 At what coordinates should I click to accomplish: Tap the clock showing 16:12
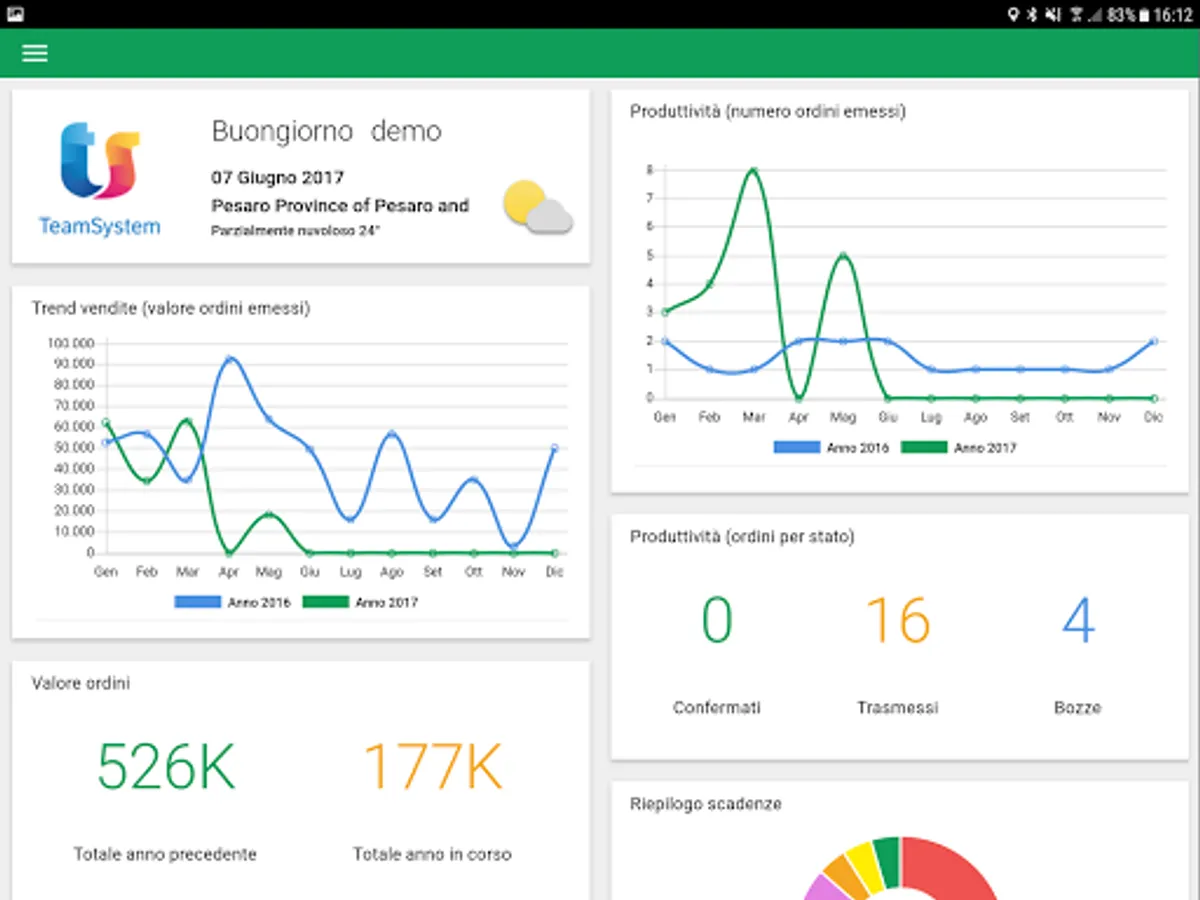tap(1172, 14)
